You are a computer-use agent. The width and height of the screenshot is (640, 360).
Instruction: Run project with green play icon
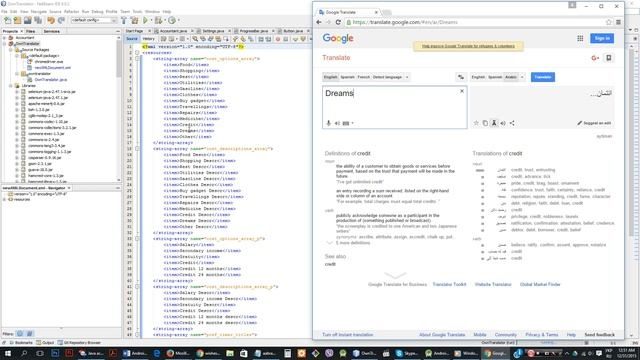point(146,20)
